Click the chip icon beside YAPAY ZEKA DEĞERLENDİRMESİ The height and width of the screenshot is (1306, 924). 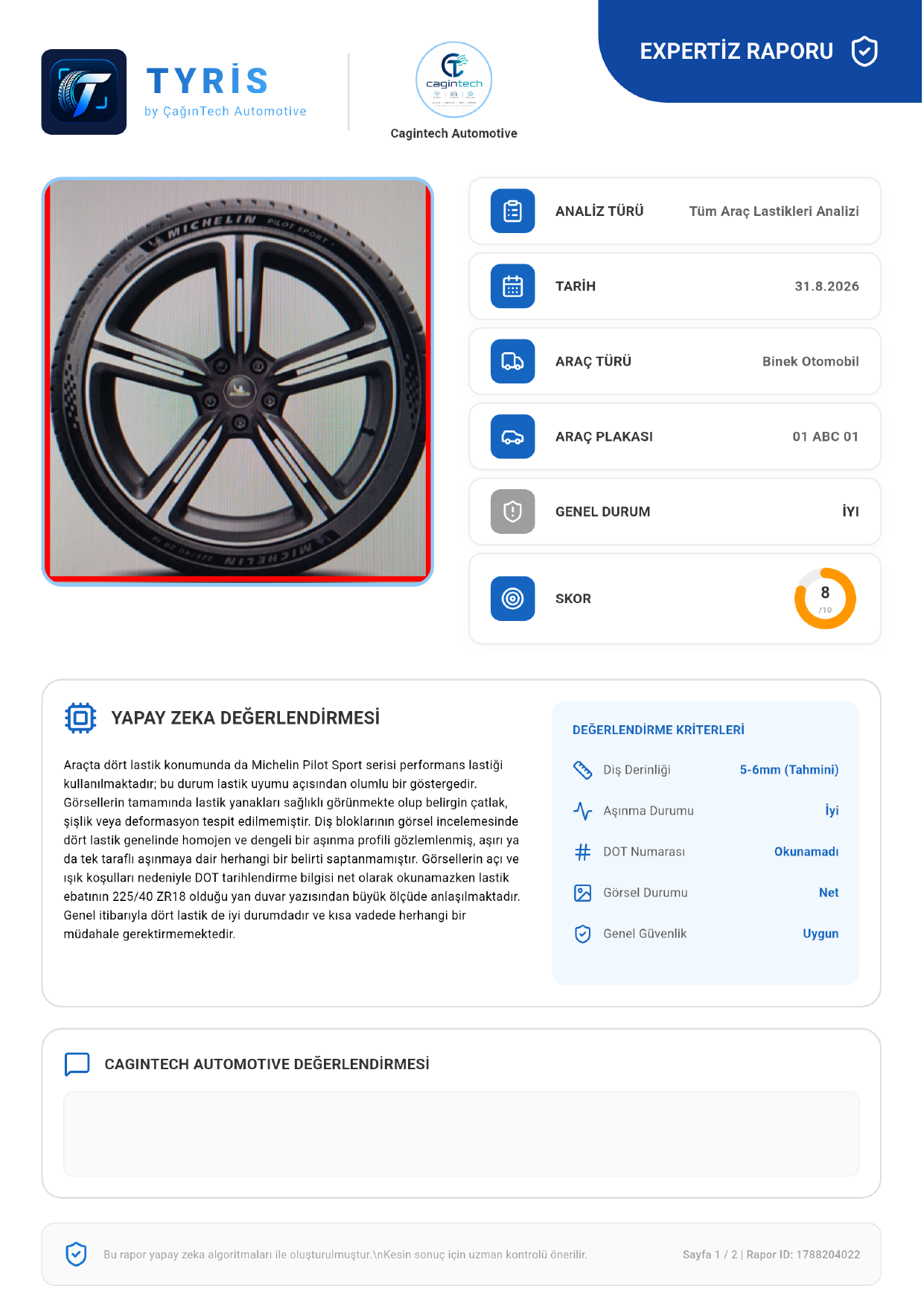pos(80,719)
